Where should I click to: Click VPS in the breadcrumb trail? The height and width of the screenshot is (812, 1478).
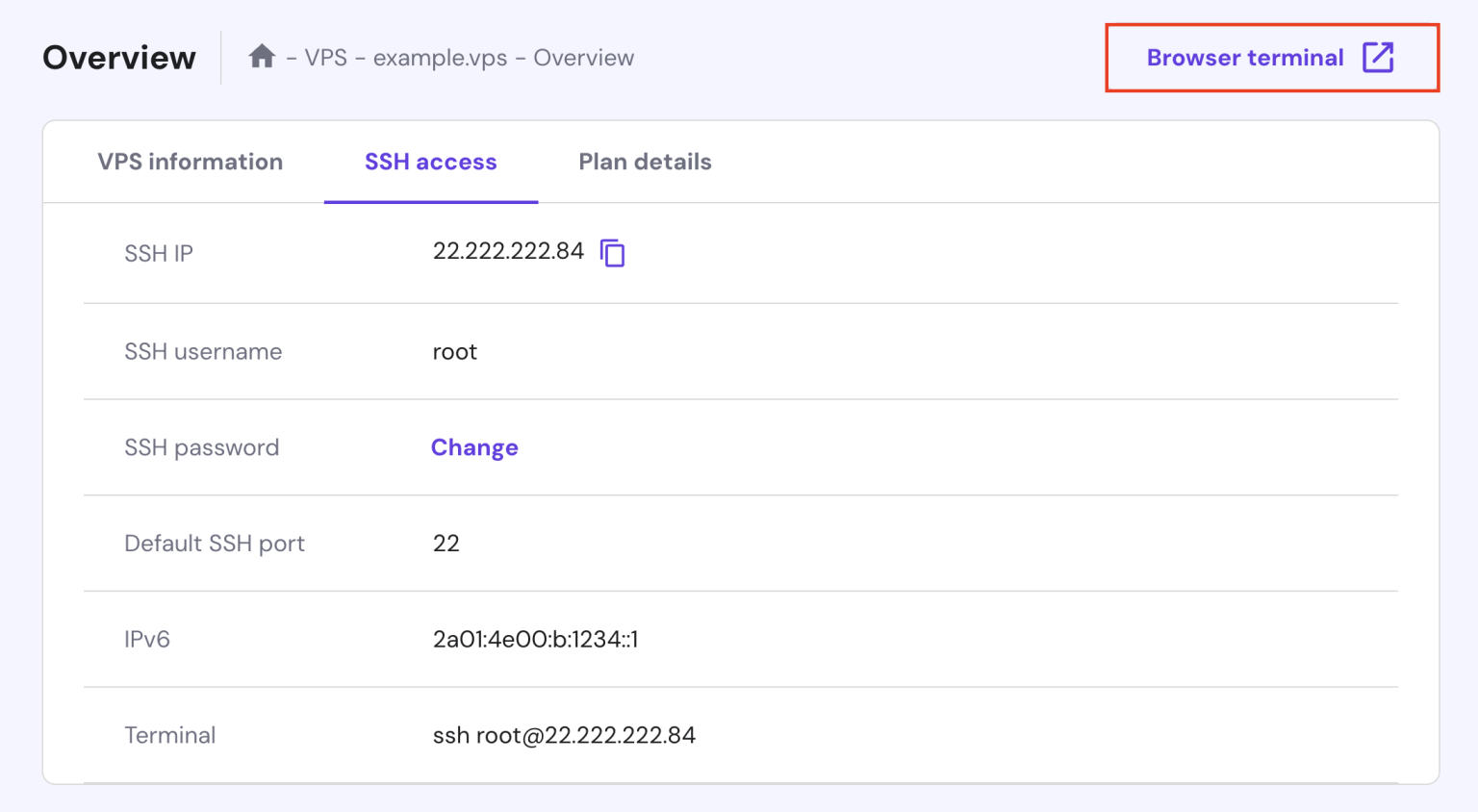point(328,57)
